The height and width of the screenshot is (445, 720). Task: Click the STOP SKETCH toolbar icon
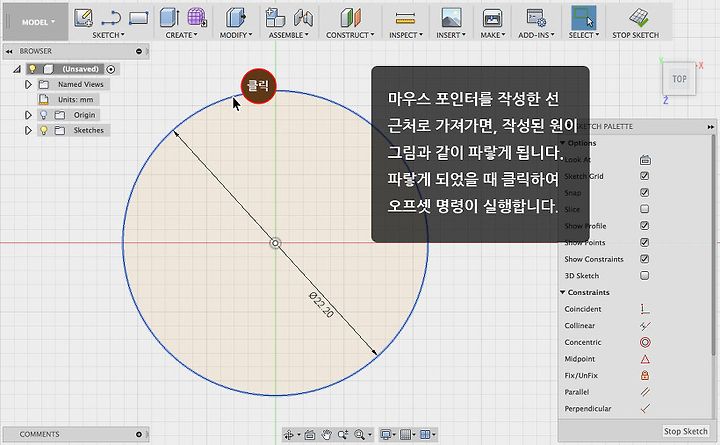pyautogui.click(x=638, y=17)
